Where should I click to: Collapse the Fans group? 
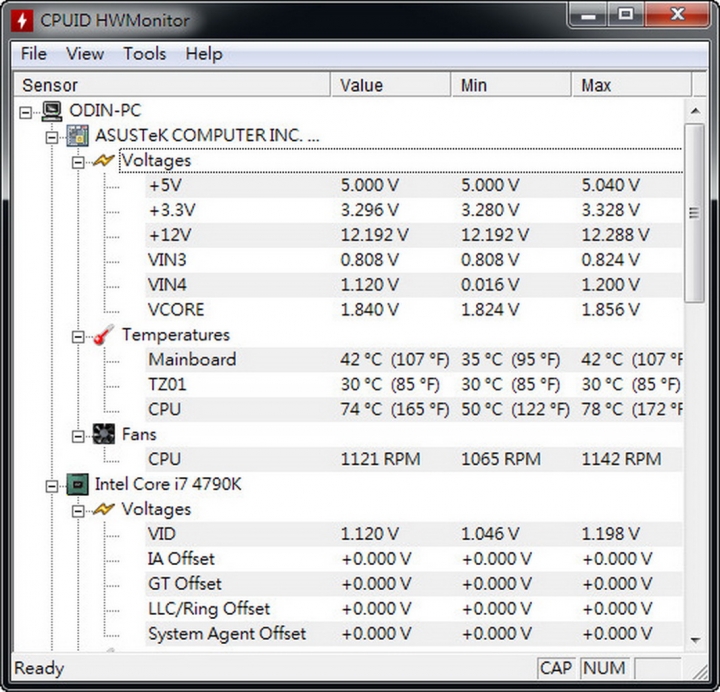tap(78, 436)
